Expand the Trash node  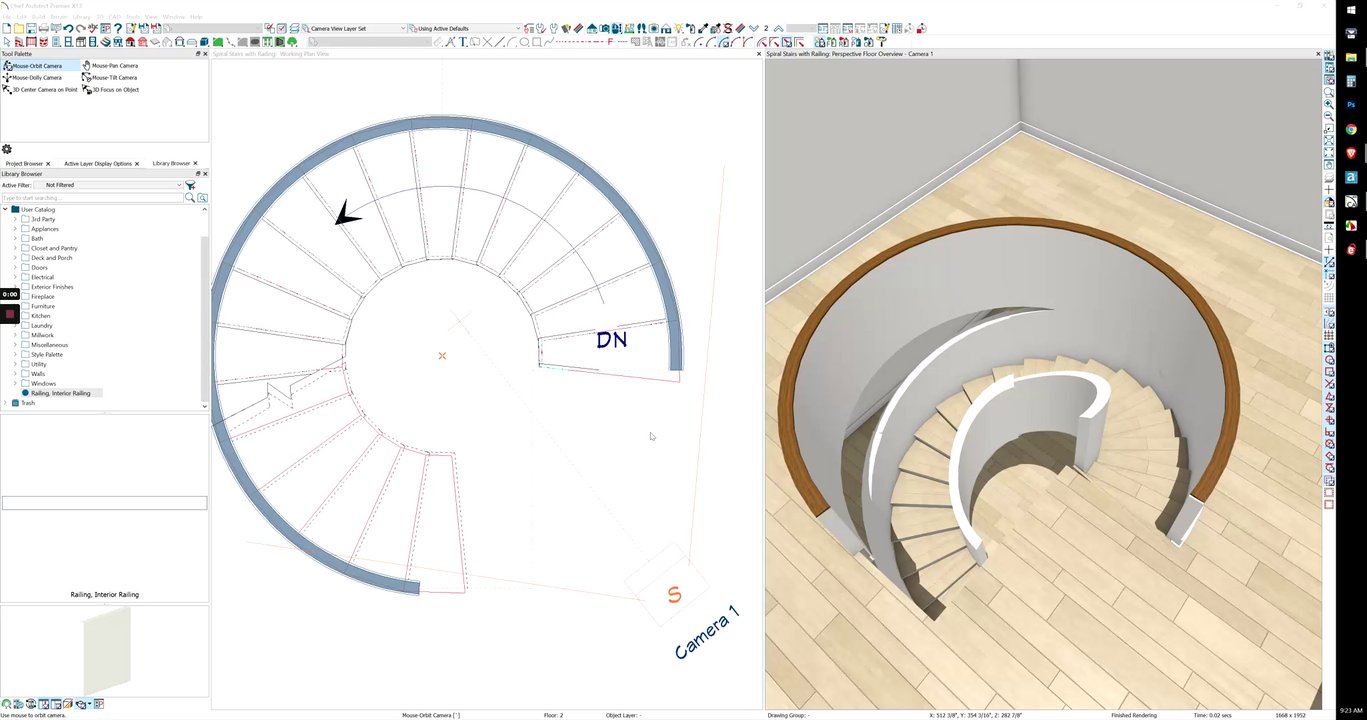click(6, 403)
